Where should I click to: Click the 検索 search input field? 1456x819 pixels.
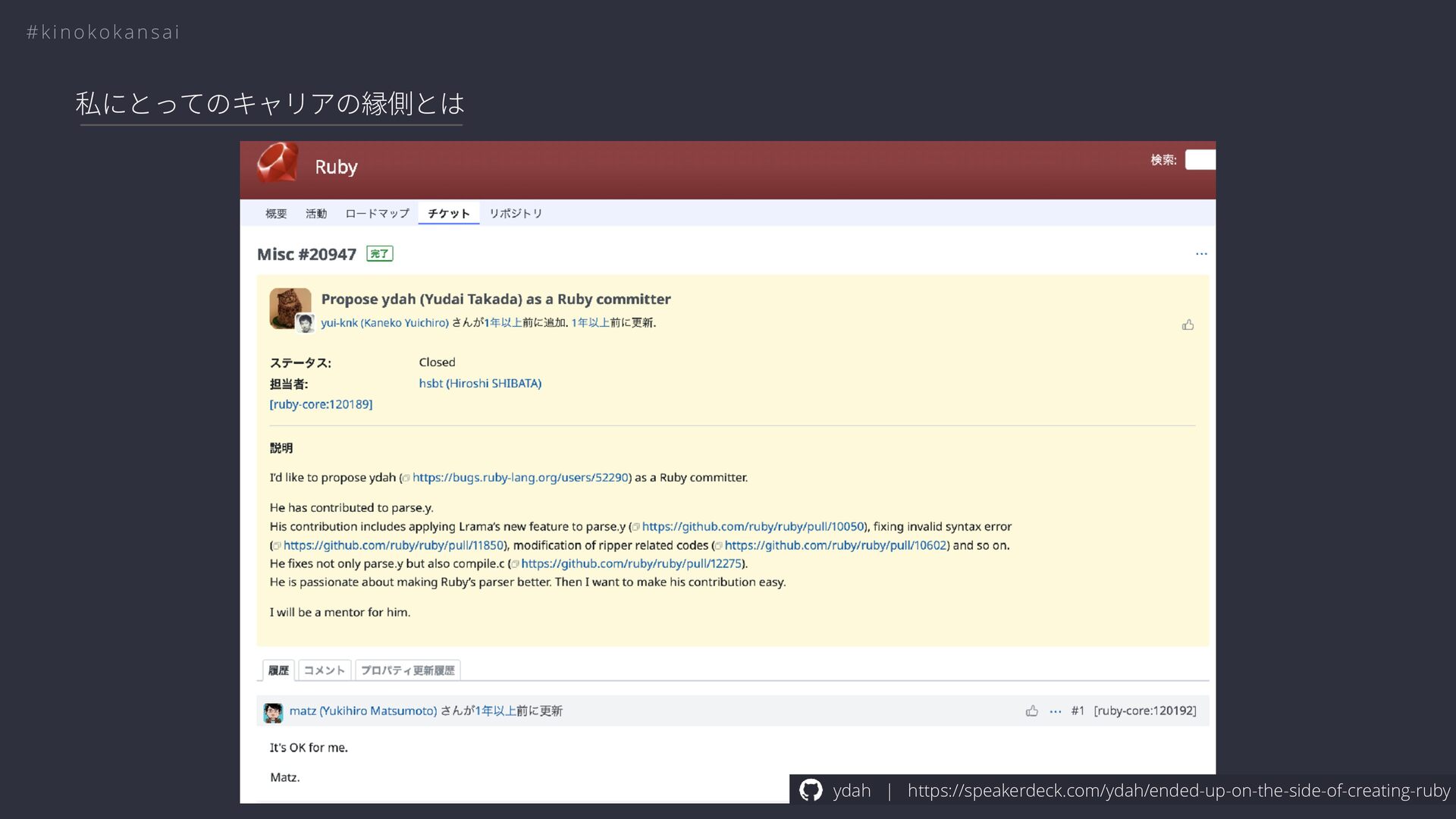click(x=1200, y=160)
